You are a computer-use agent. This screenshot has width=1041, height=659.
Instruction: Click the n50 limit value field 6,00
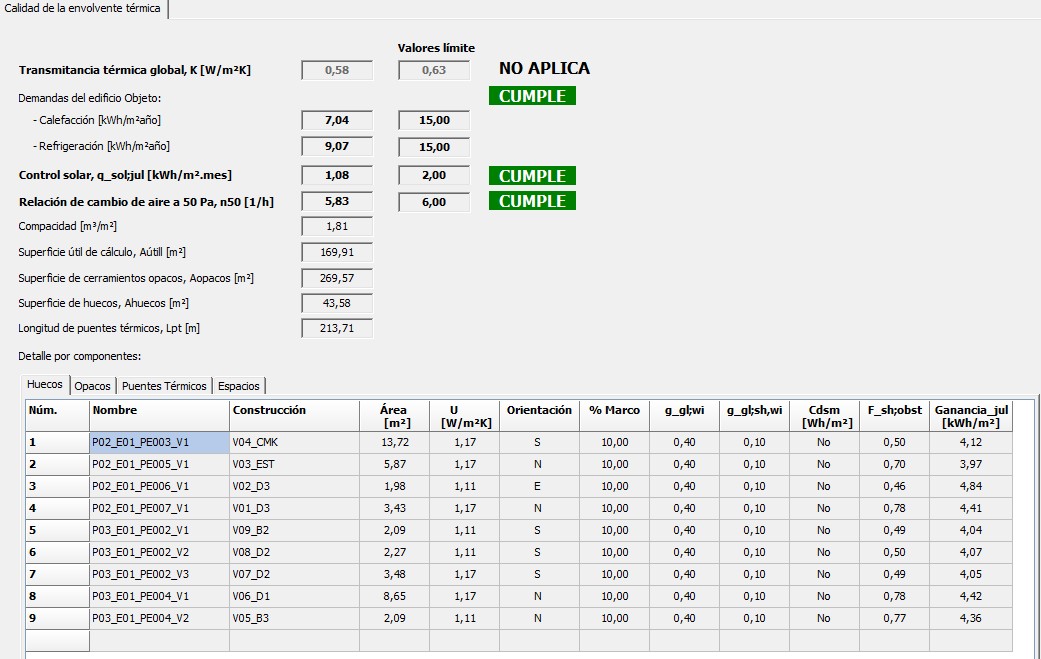434,202
